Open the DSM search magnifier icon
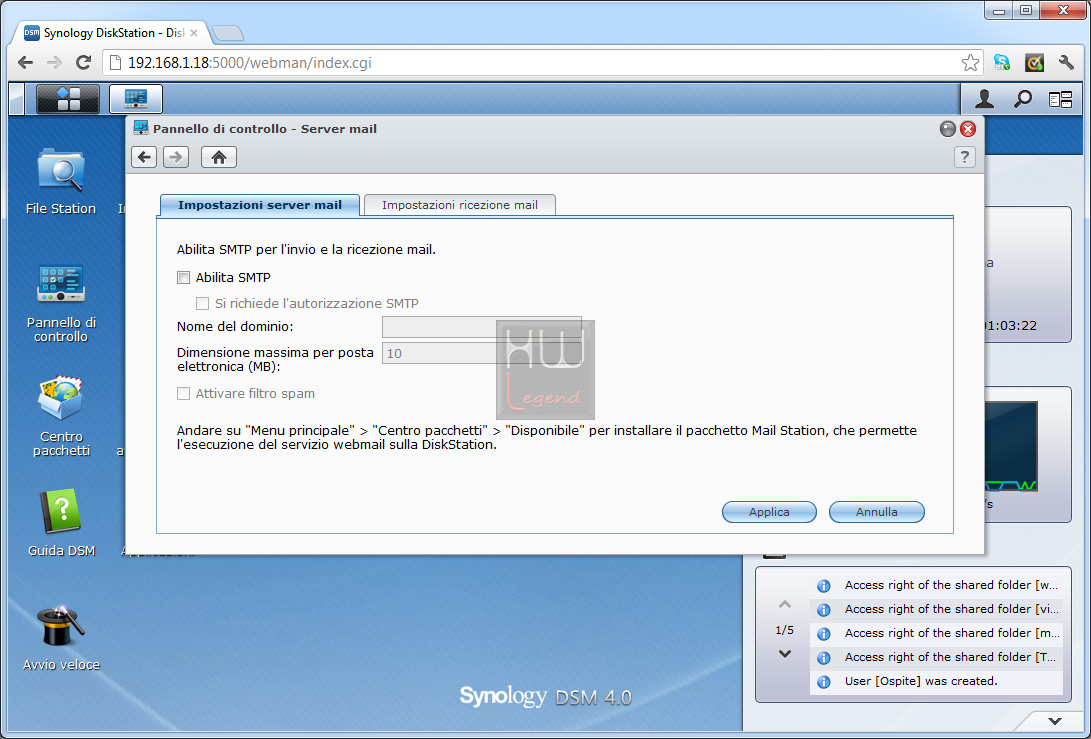The width and height of the screenshot is (1091, 739). coord(1022,99)
